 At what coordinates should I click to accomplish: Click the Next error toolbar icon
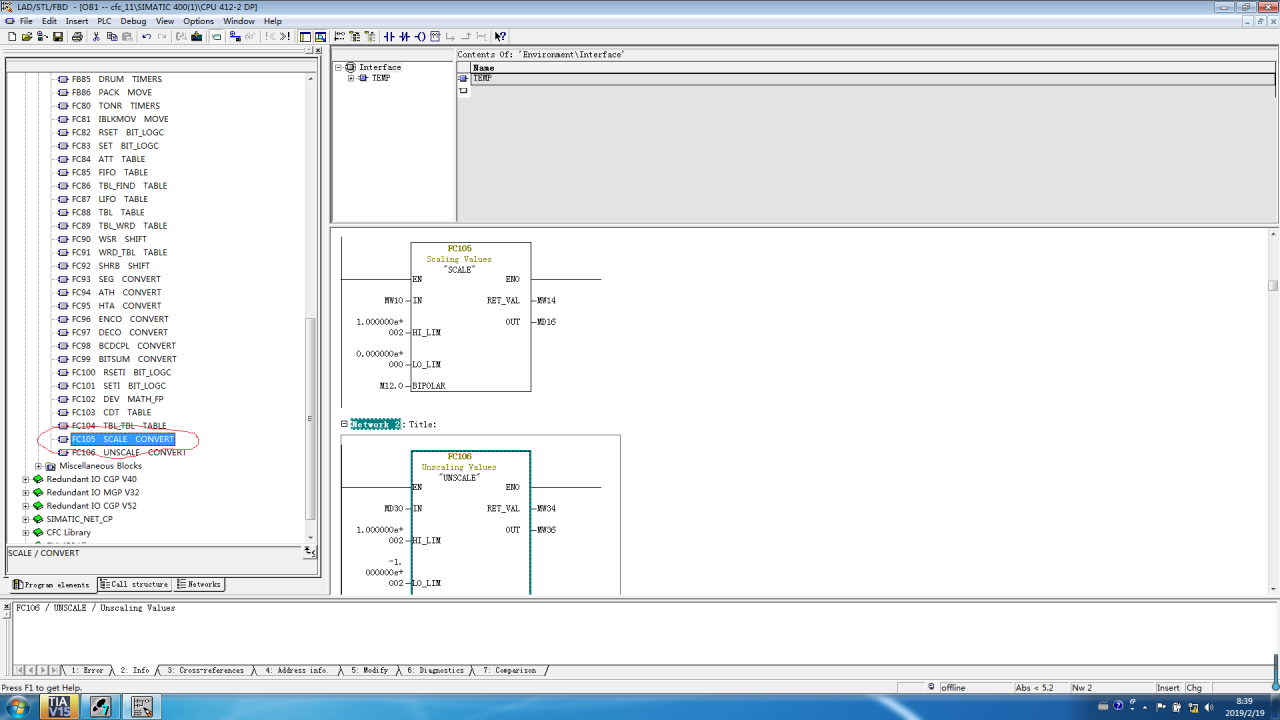coord(284,36)
